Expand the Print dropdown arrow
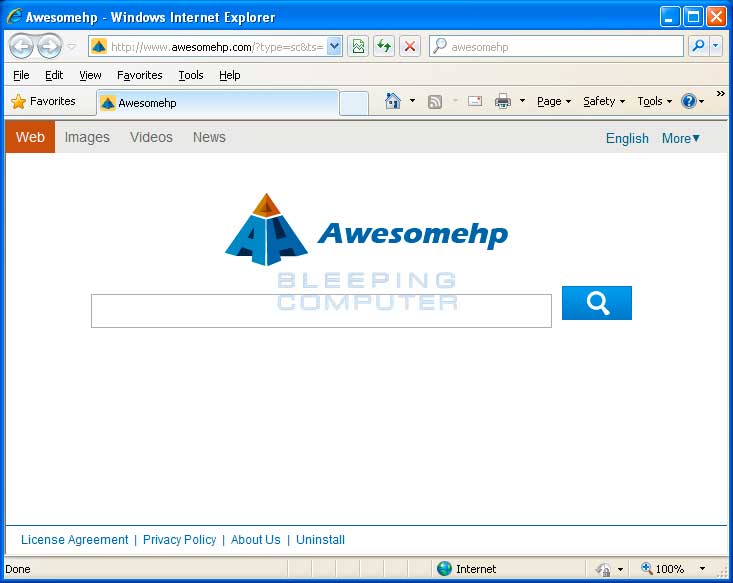This screenshot has height=583, width=733. pyautogui.click(x=522, y=101)
